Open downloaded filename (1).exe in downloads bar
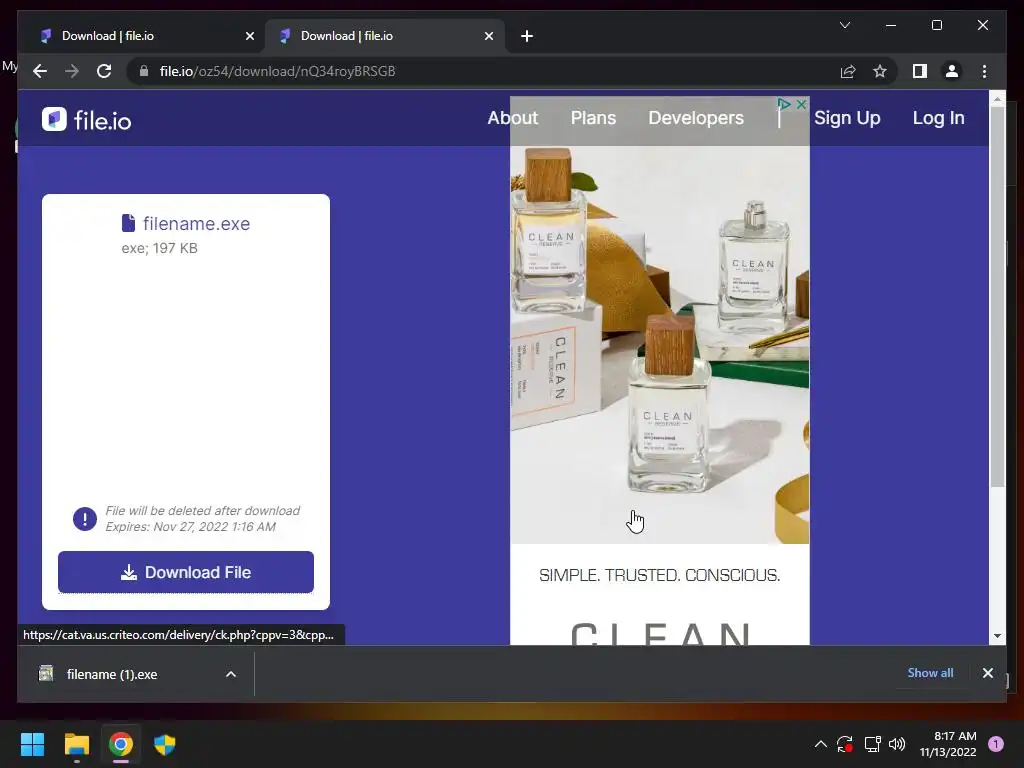Screen dimensions: 1024x768 coord(111,674)
